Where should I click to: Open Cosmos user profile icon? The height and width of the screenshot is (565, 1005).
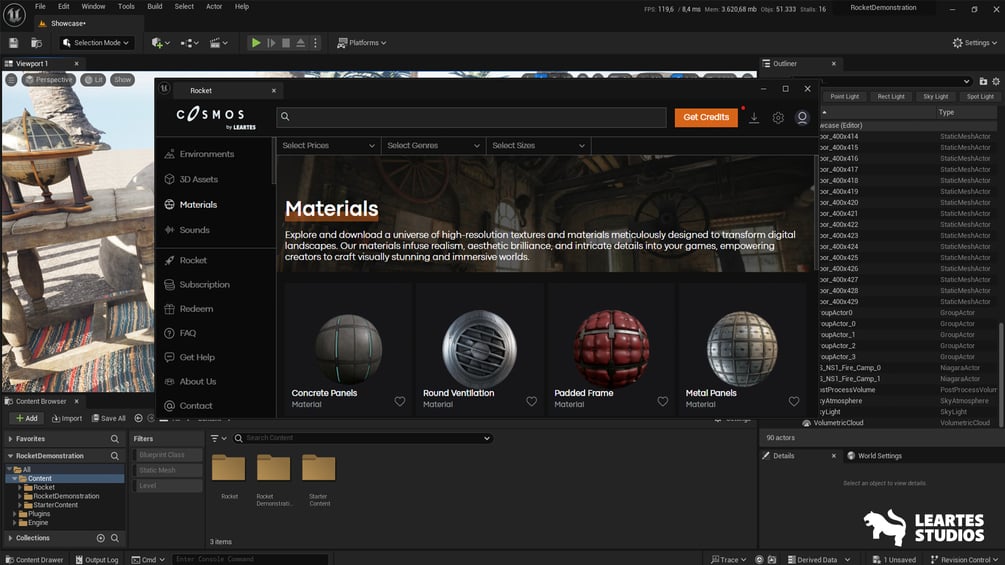pos(802,118)
